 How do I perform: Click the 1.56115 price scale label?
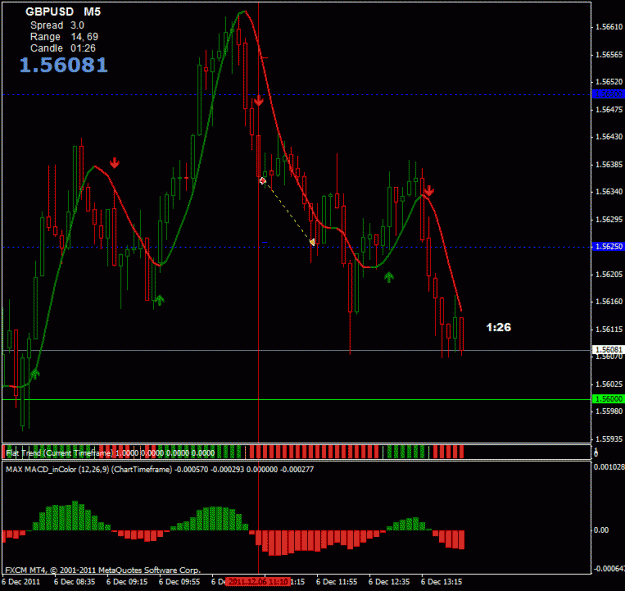[609, 329]
